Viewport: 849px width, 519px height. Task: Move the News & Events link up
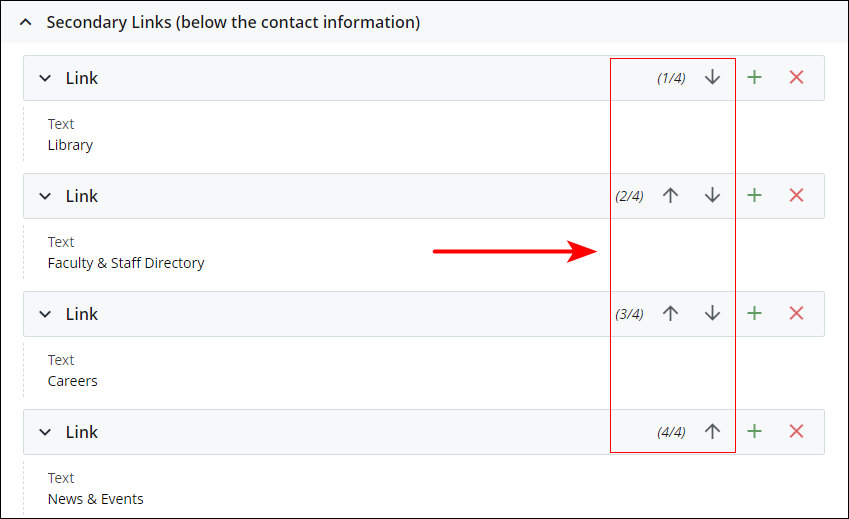coord(712,431)
